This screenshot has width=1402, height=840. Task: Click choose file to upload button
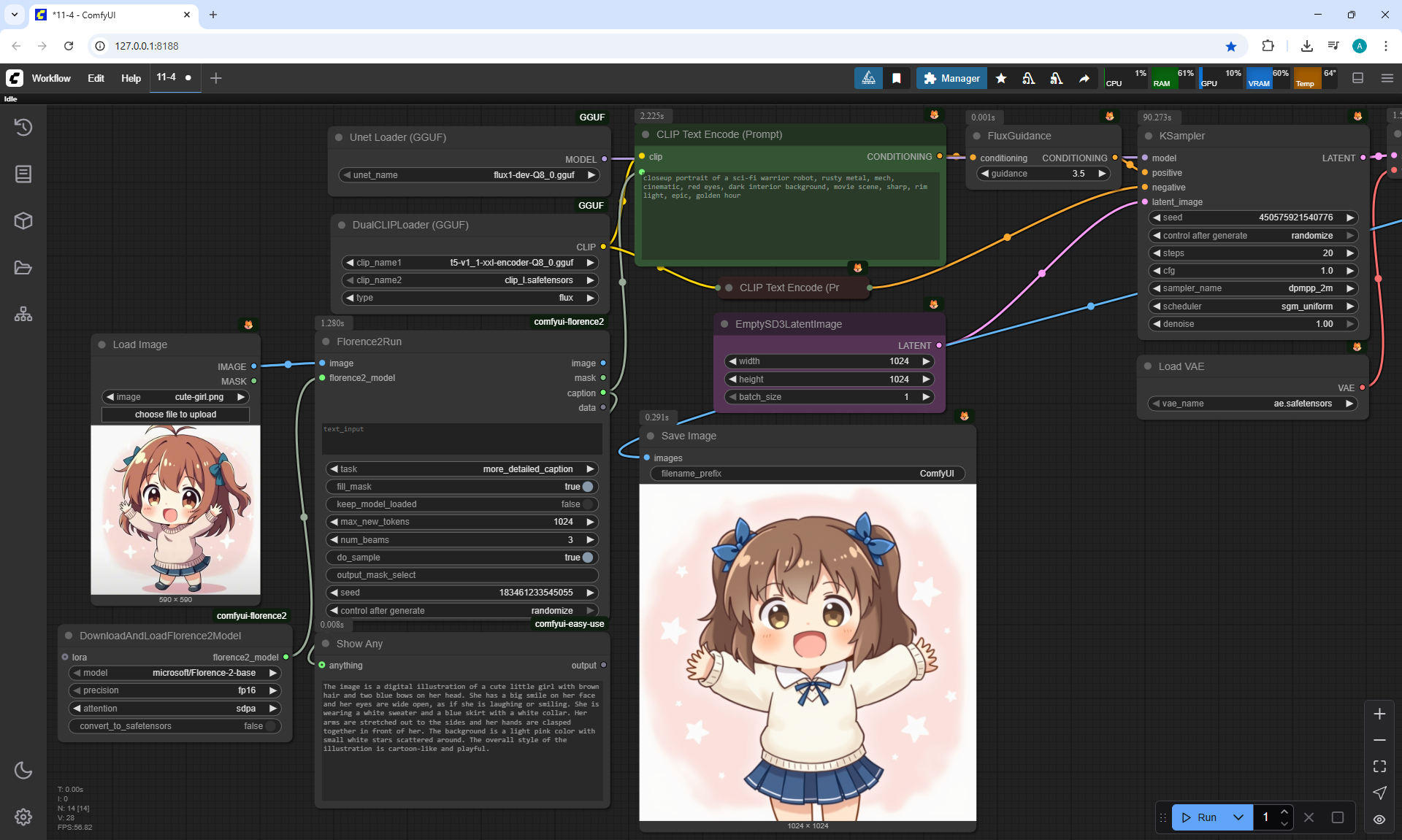click(x=175, y=415)
